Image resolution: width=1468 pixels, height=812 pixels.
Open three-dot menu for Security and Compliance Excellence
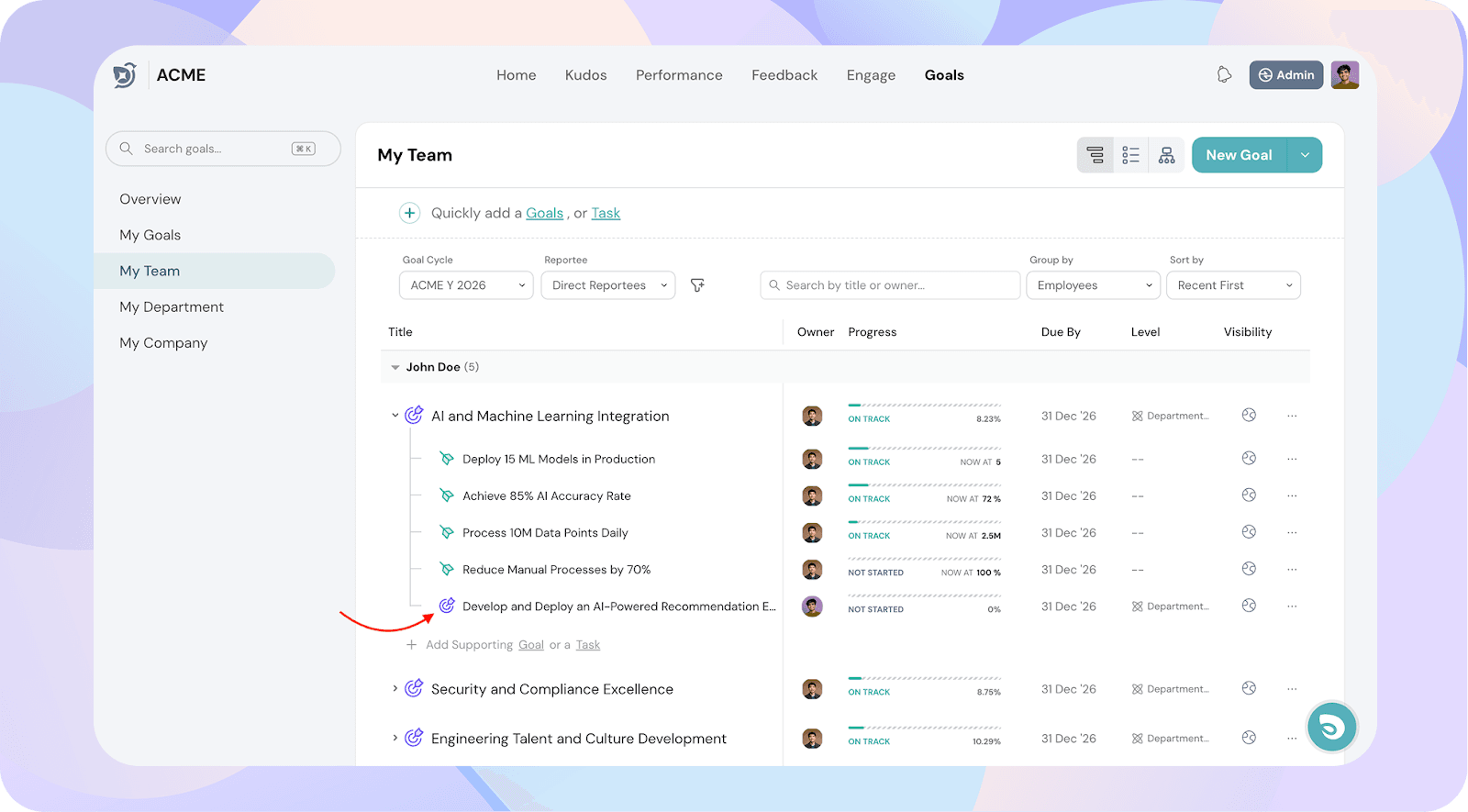(x=1292, y=689)
